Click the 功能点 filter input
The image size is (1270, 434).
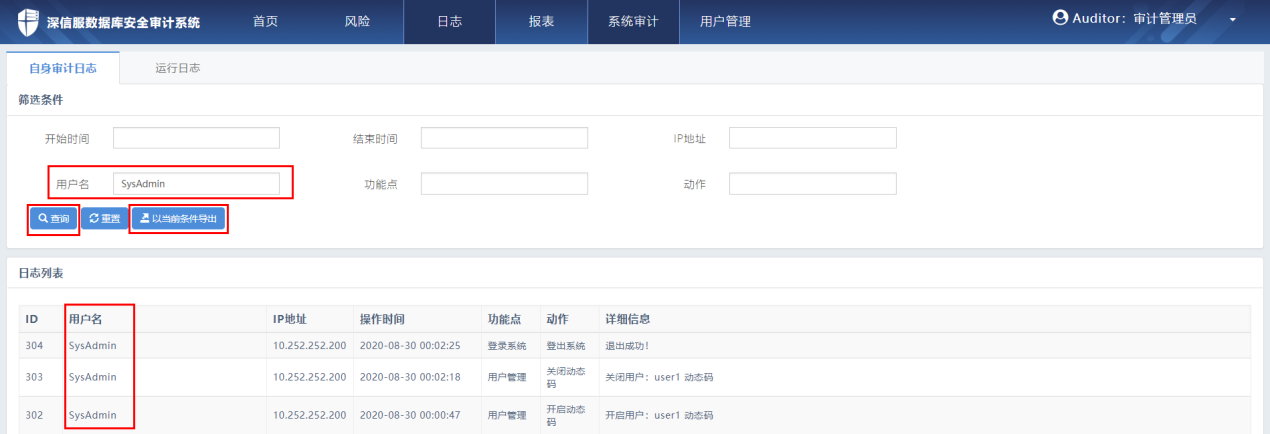pos(504,184)
